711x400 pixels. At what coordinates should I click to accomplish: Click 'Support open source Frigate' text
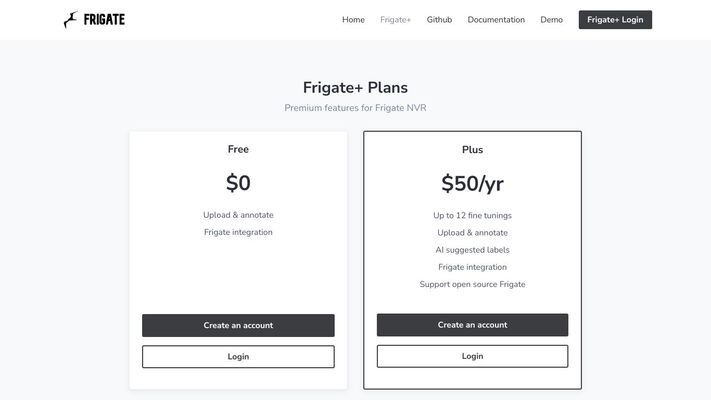[472, 284]
